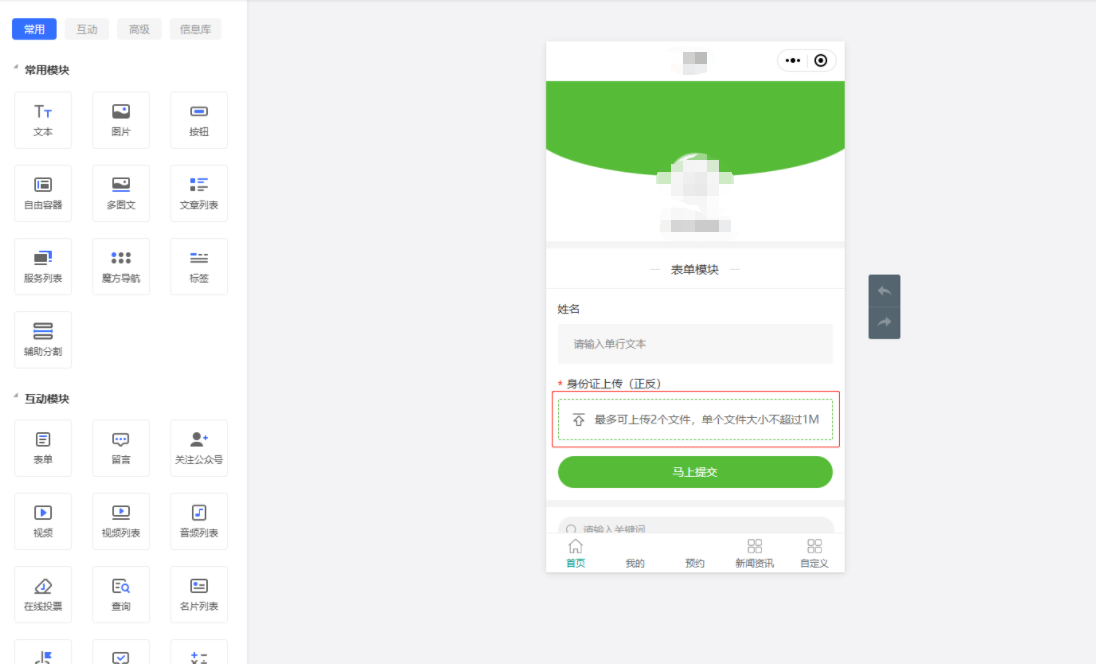This screenshot has width=1096, height=664.
Task: Select the 音频列表 module
Action: (199, 521)
